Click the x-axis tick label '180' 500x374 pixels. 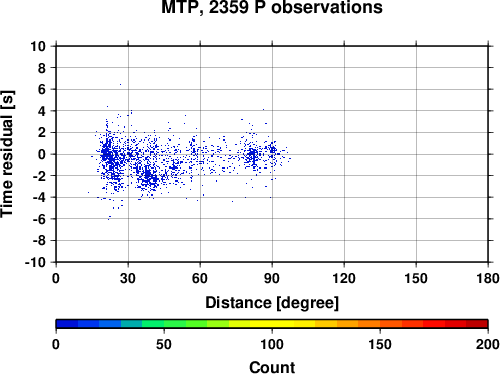pyautogui.click(x=488, y=278)
